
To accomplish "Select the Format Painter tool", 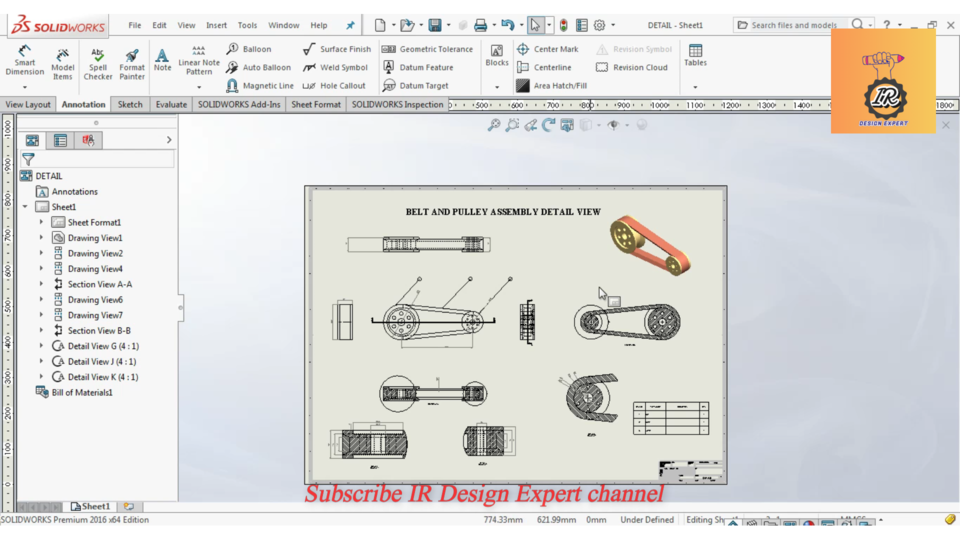I will click(132, 63).
